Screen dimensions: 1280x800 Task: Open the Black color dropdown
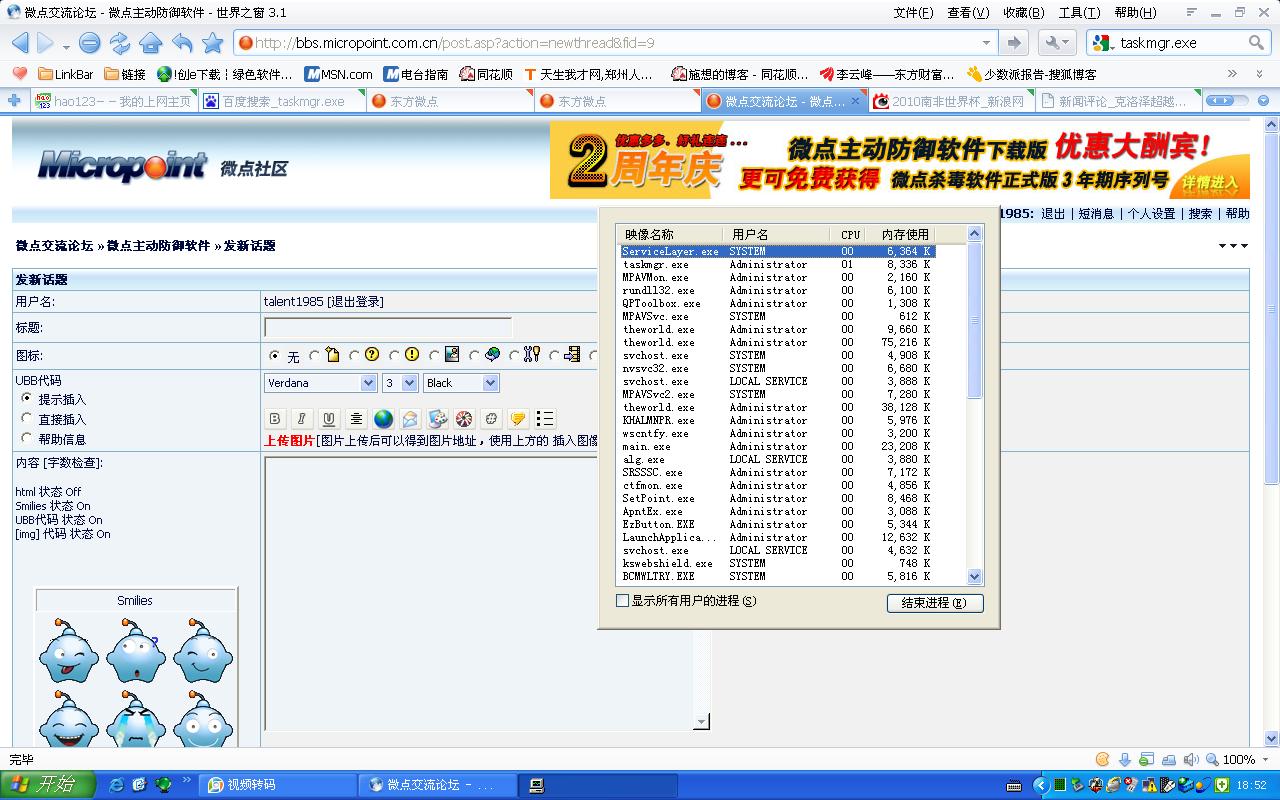tap(461, 383)
